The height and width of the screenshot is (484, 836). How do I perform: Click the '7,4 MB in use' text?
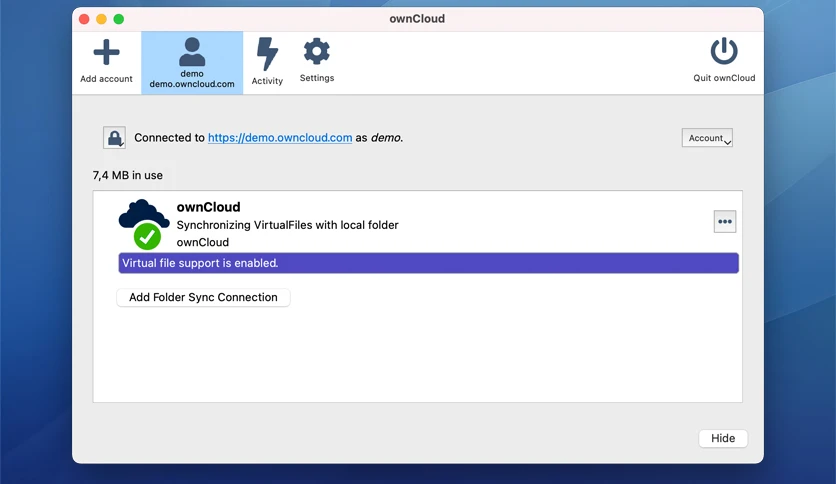click(127, 175)
